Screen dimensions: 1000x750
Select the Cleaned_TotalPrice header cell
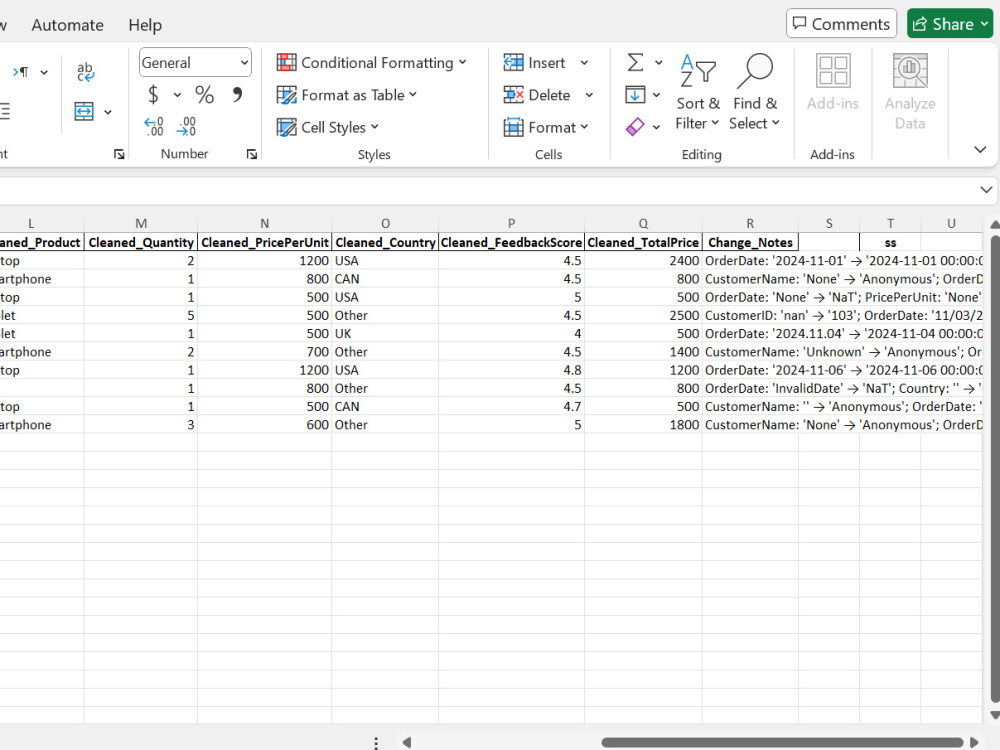(643, 242)
